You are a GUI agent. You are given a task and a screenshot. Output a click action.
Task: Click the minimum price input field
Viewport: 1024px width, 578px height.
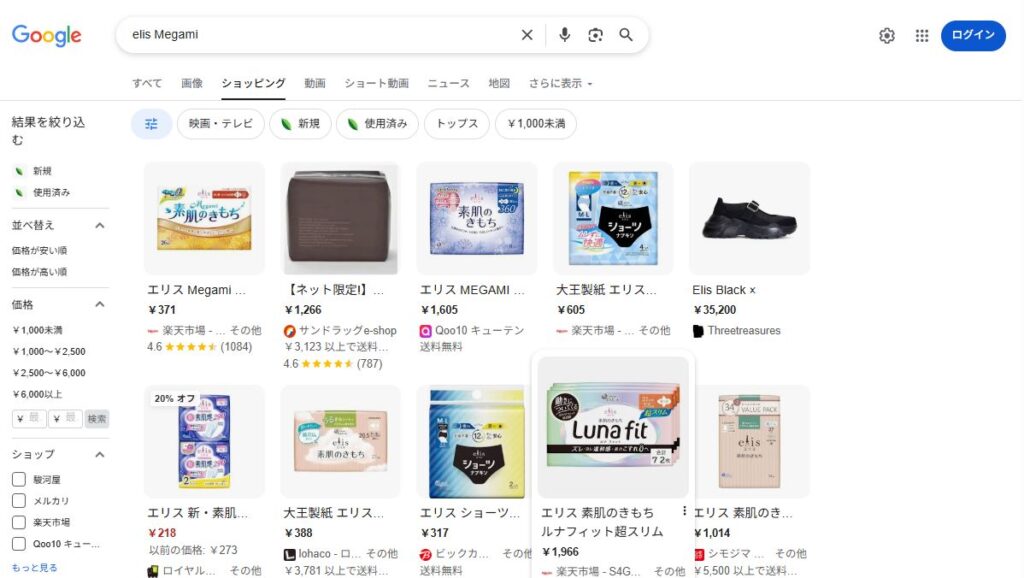[x=29, y=418]
